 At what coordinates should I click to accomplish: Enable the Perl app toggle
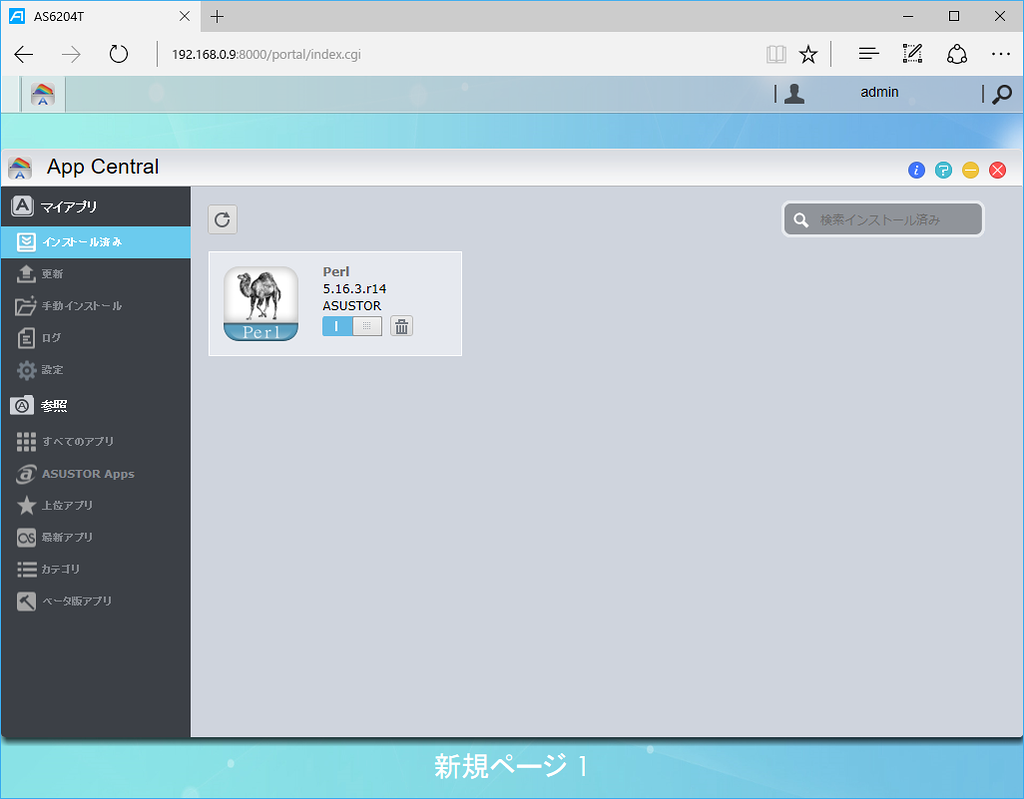pos(338,325)
